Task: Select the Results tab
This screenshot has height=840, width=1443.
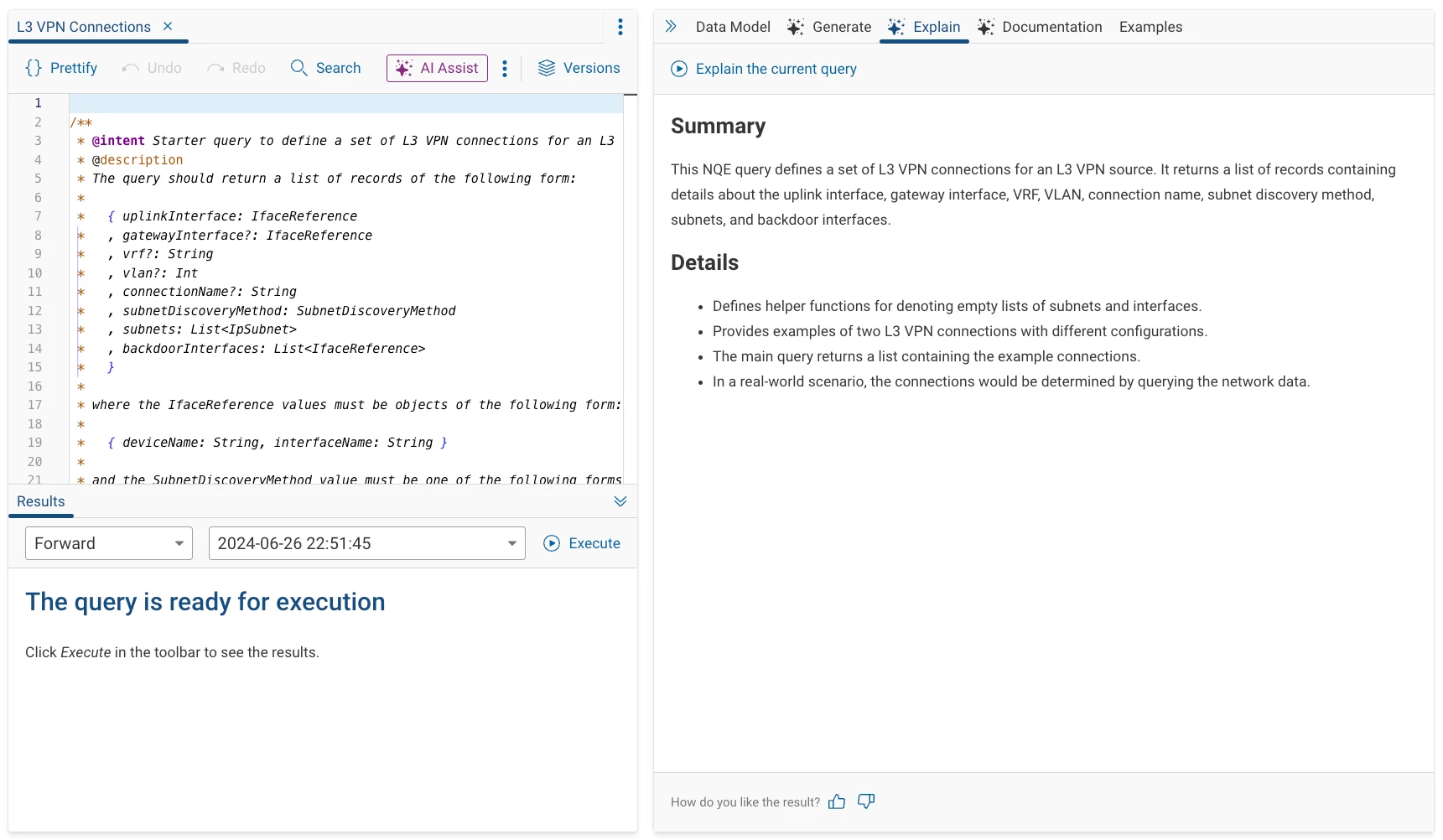Action: pyautogui.click(x=40, y=501)
